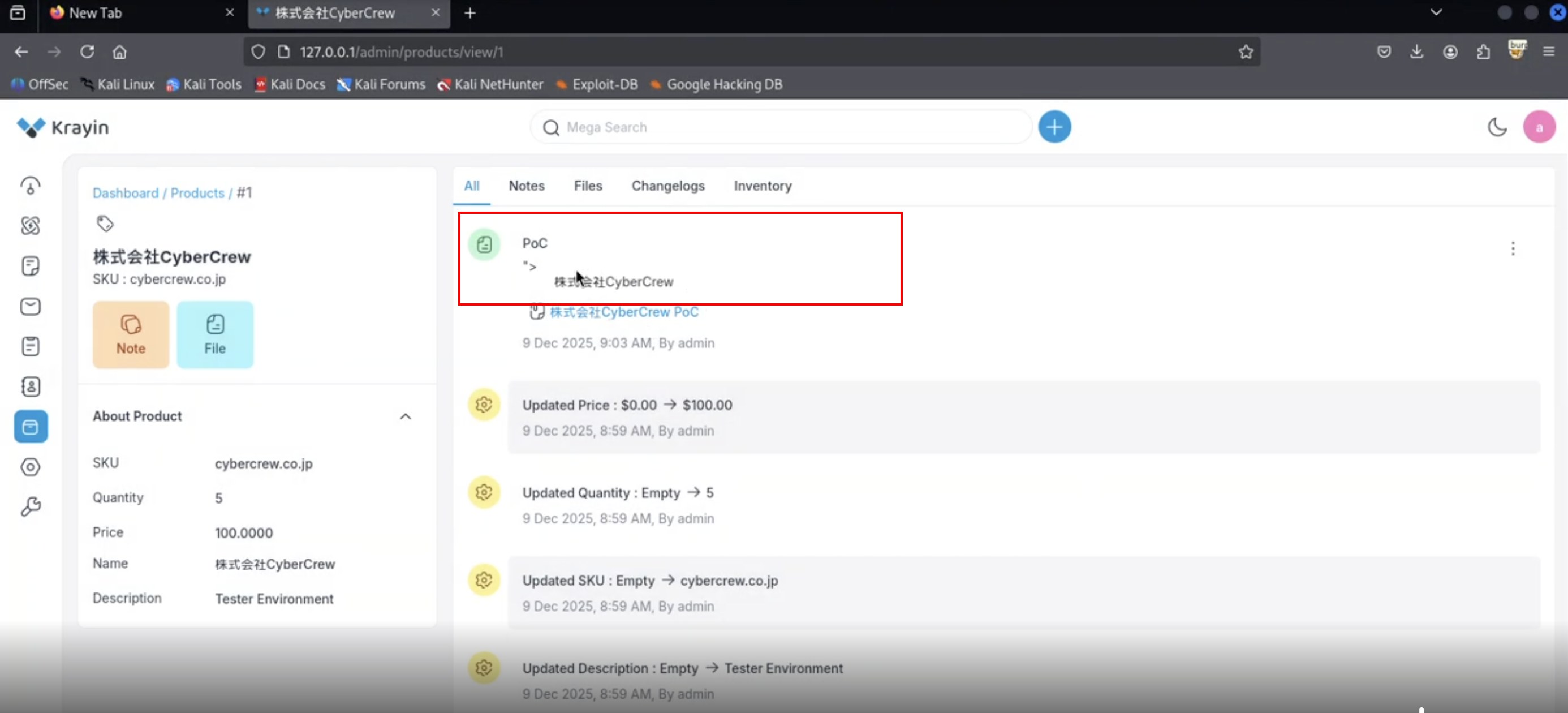Open the Configuration wrench icon in the sidebar
Screen dimensions: 1568x713
[31, 506]
